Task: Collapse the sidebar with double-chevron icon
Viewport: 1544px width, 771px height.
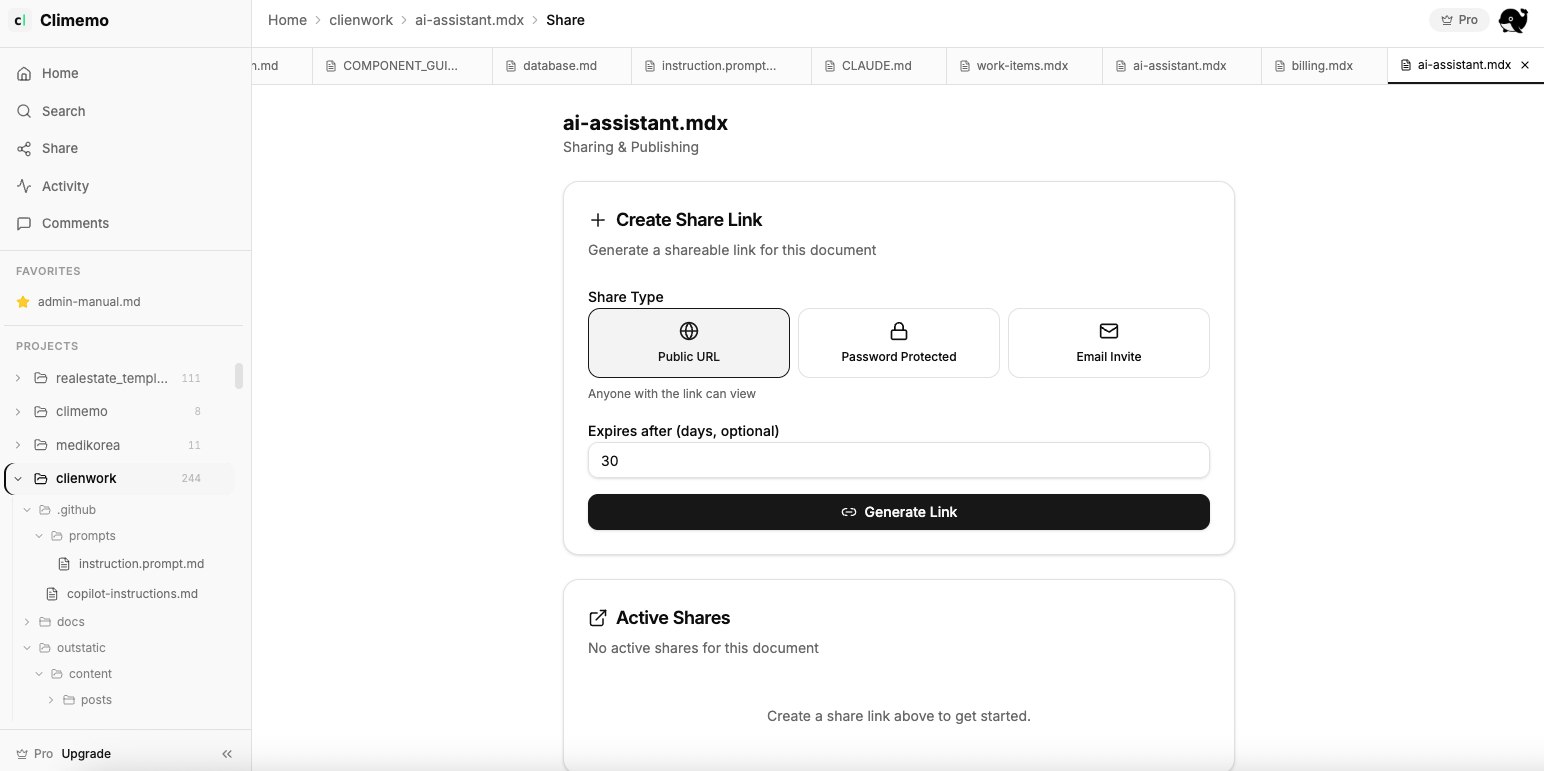Action: (x=227, y=754)
